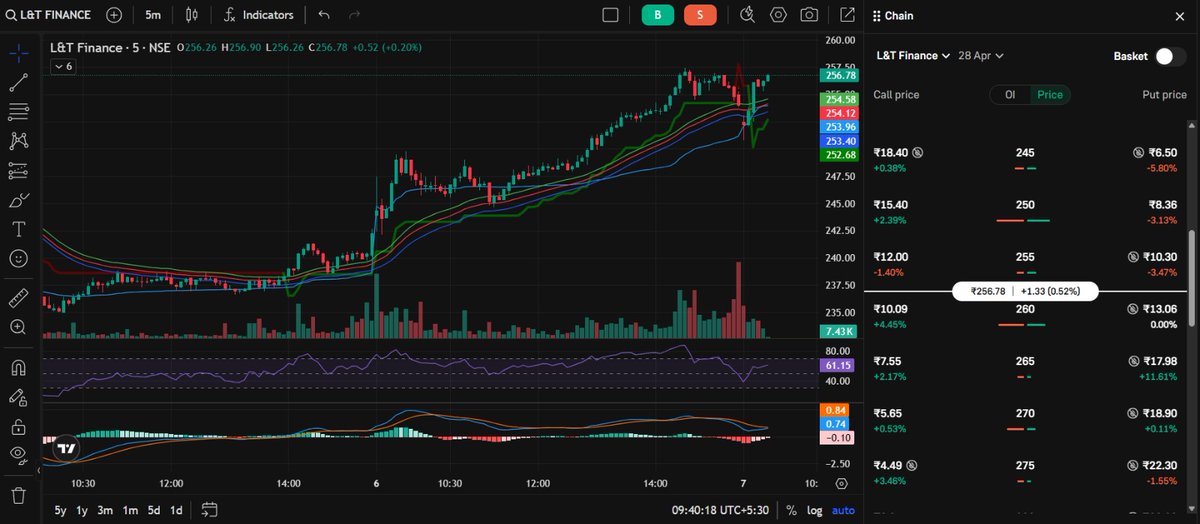This screenshot has height=524, width=1200.
Task: Open the candlestick chart style selector
Action: click(x=192, y=15)
